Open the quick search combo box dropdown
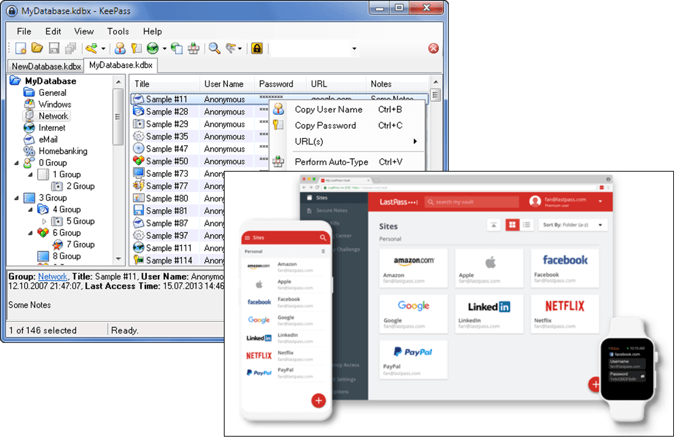This screenshot has height=442, width=680. 354,49
